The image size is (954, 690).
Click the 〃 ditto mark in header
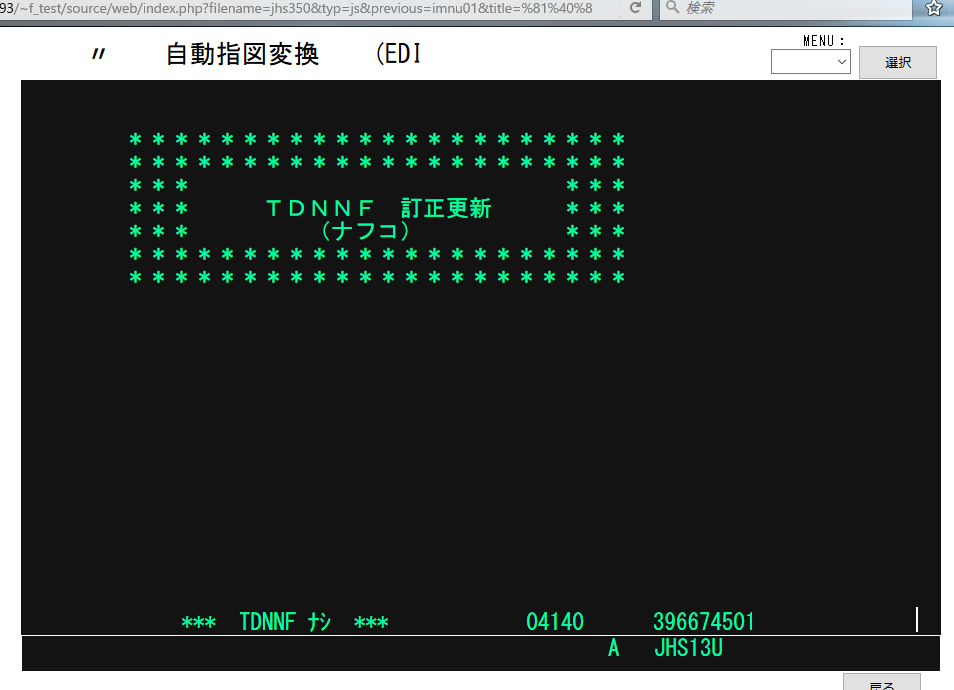(98, 55)
